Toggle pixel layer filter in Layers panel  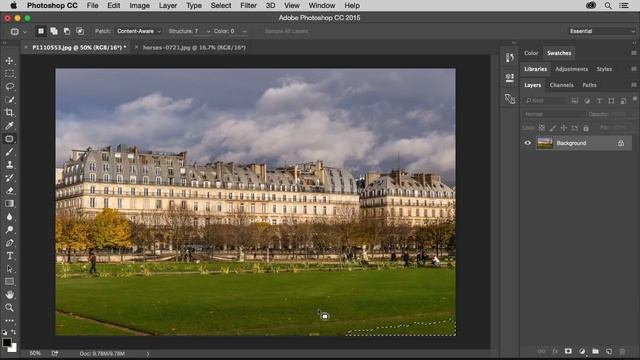575,101
